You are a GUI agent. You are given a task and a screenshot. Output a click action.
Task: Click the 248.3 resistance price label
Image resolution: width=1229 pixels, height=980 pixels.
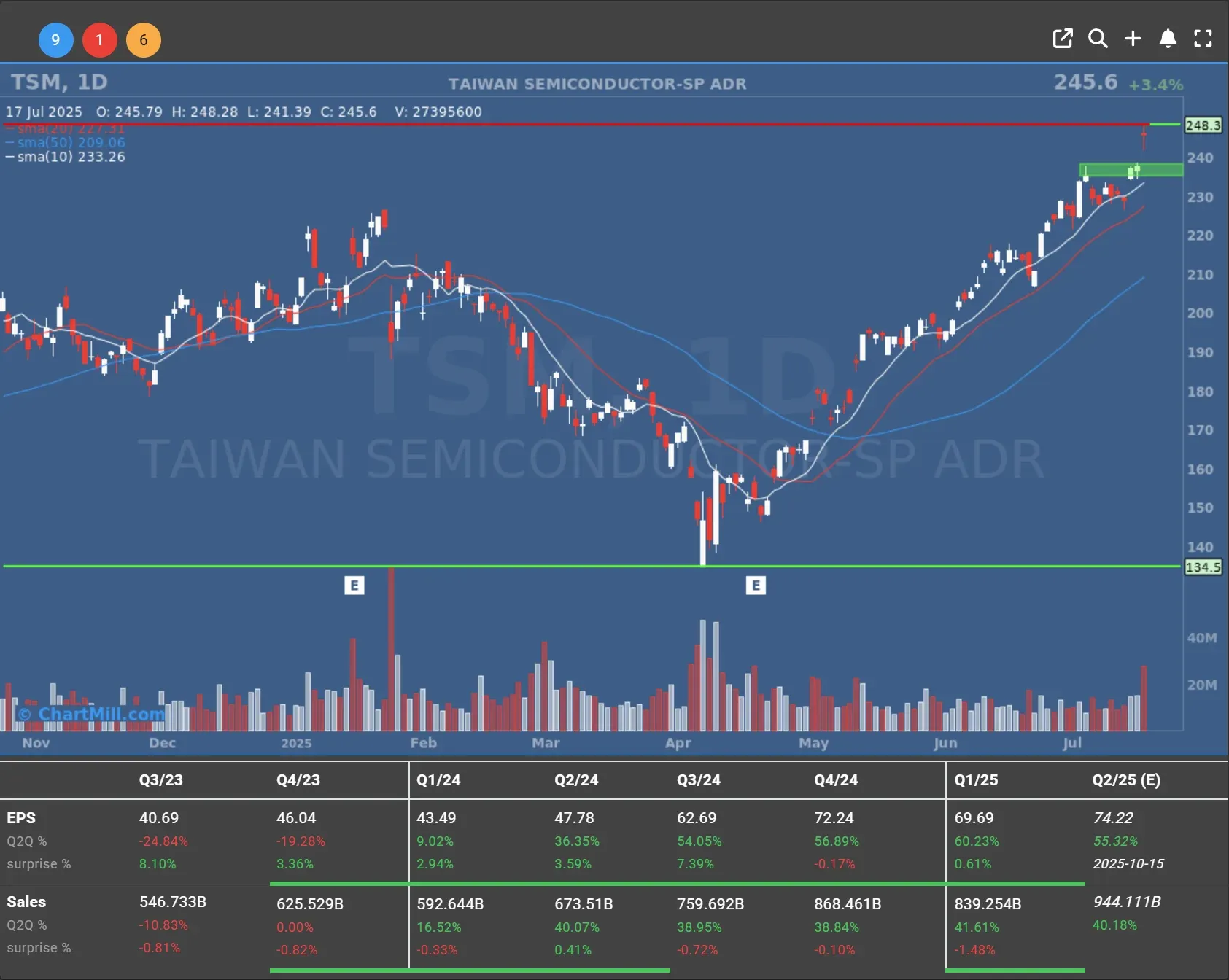point(1203,125)
